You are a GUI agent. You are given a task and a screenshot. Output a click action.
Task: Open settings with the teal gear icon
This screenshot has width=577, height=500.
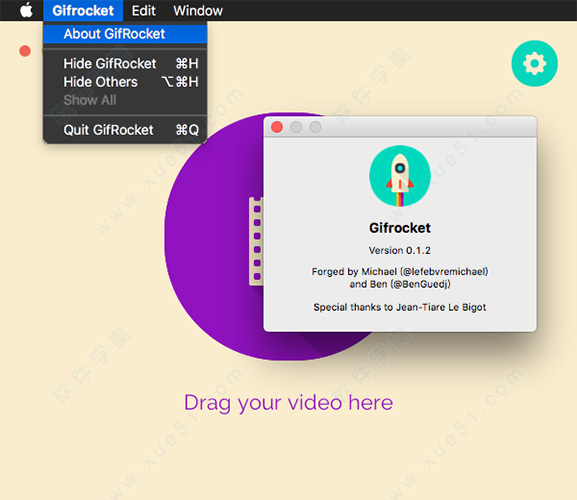point(534,63)
